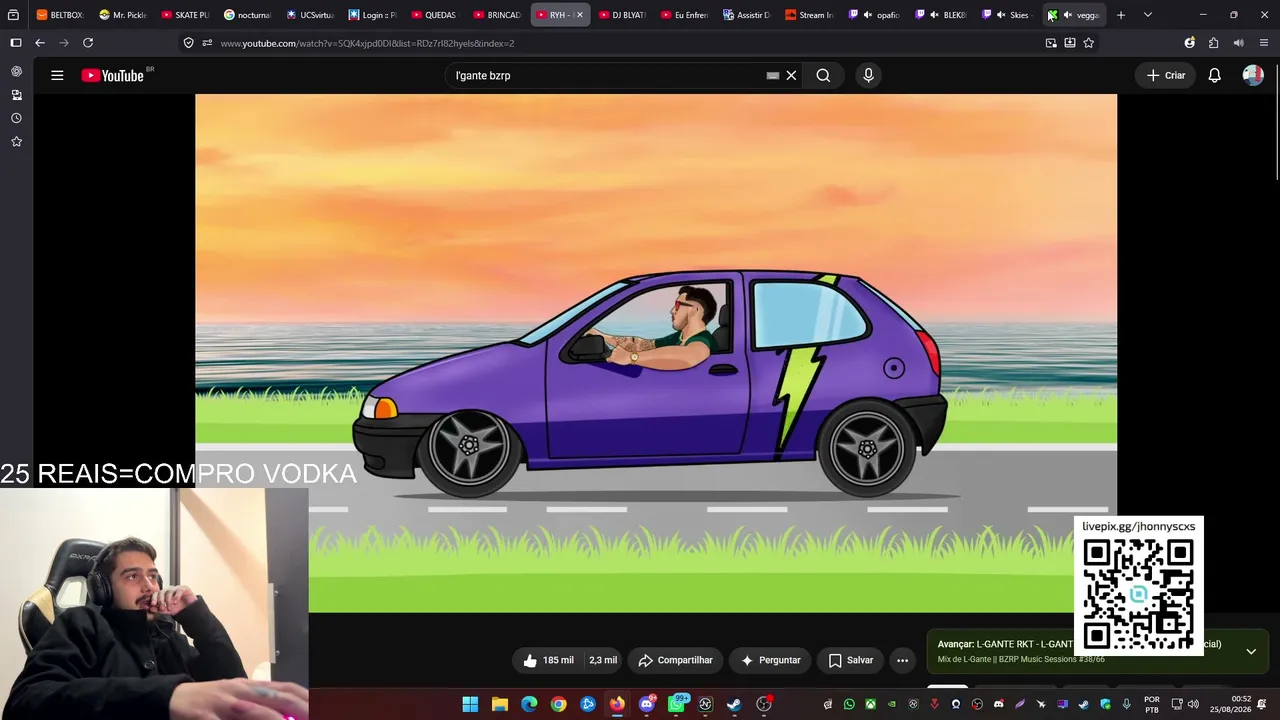Start voice search with the microphone

click(868, 75)
